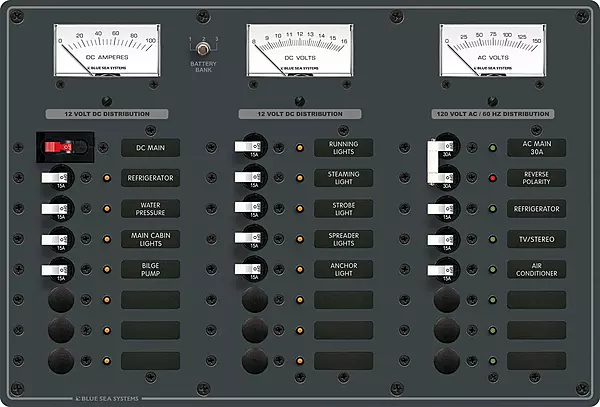Click the amber LED beside Anchor Light
The width and height of the screenshot is (600, 407).
click(x=300, y=270)
